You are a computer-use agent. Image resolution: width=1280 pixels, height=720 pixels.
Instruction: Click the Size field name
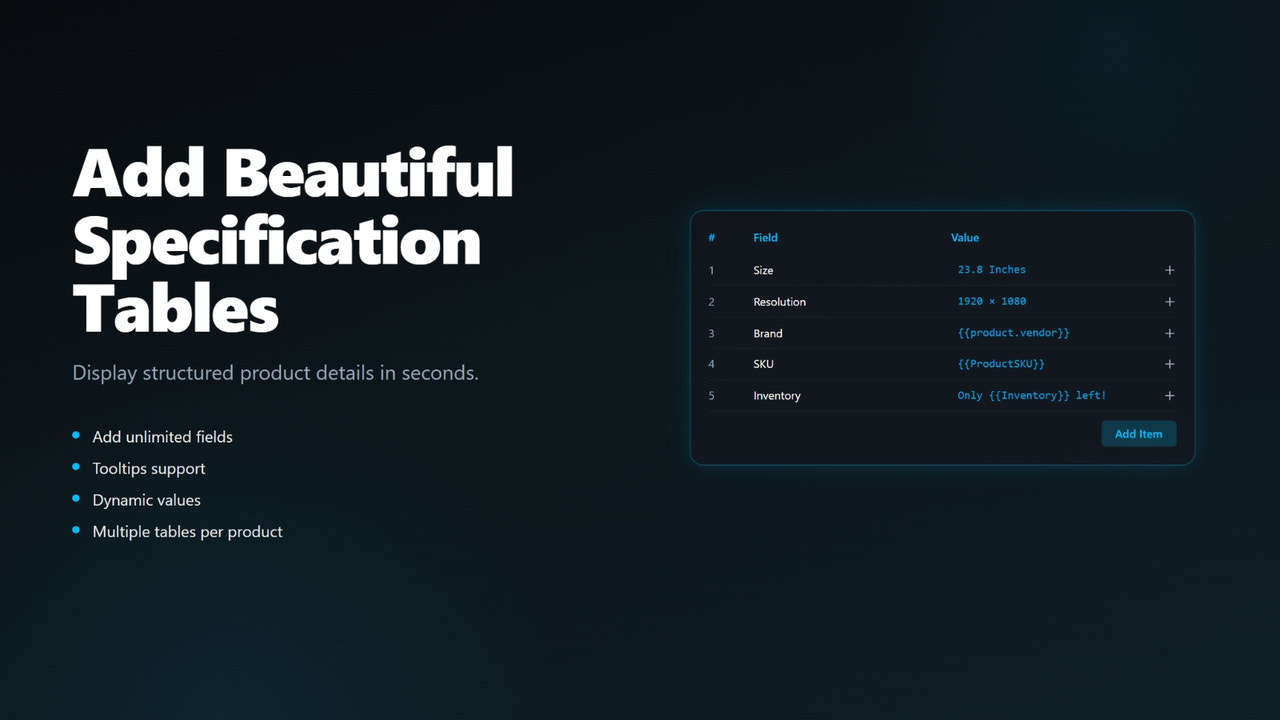pyautogui.click(x=763, y=270)
